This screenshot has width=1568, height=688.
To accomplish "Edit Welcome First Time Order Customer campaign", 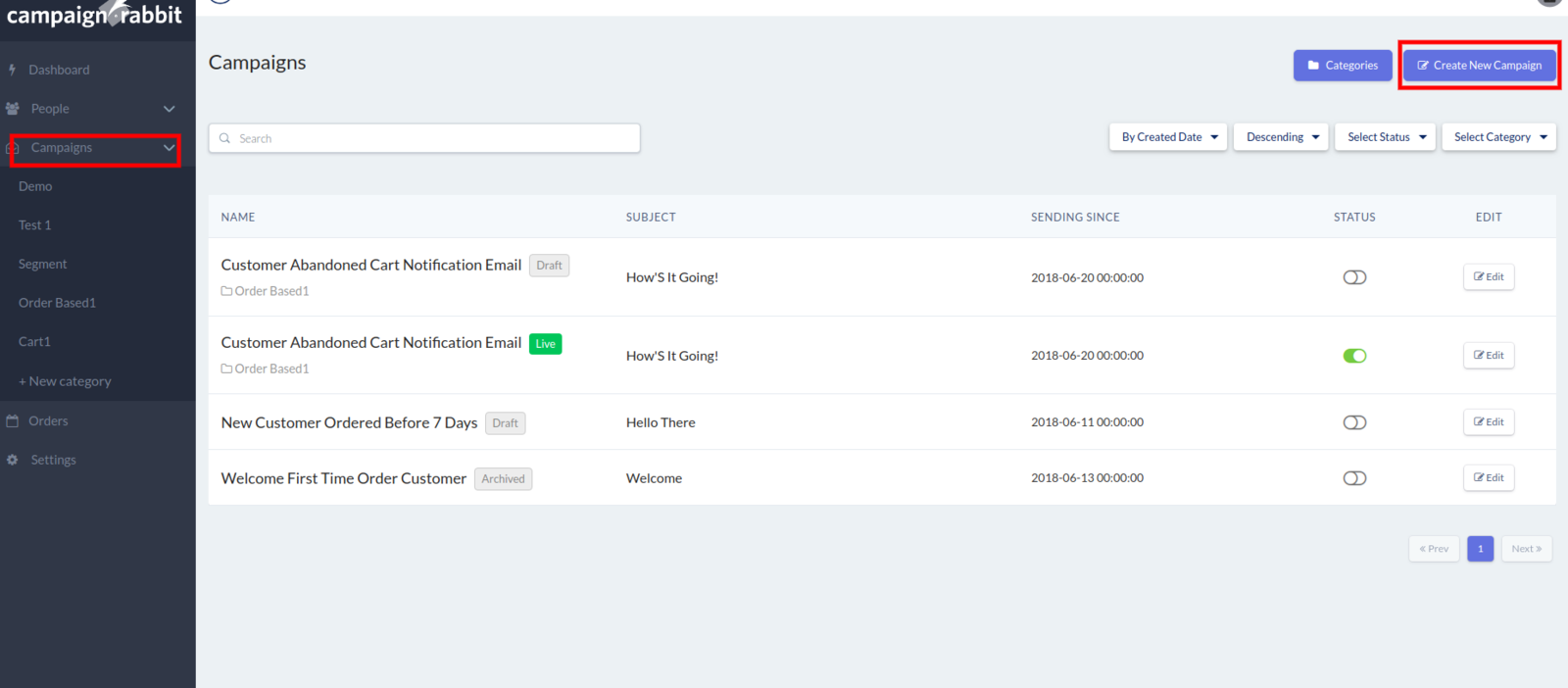I will 1489,478.
